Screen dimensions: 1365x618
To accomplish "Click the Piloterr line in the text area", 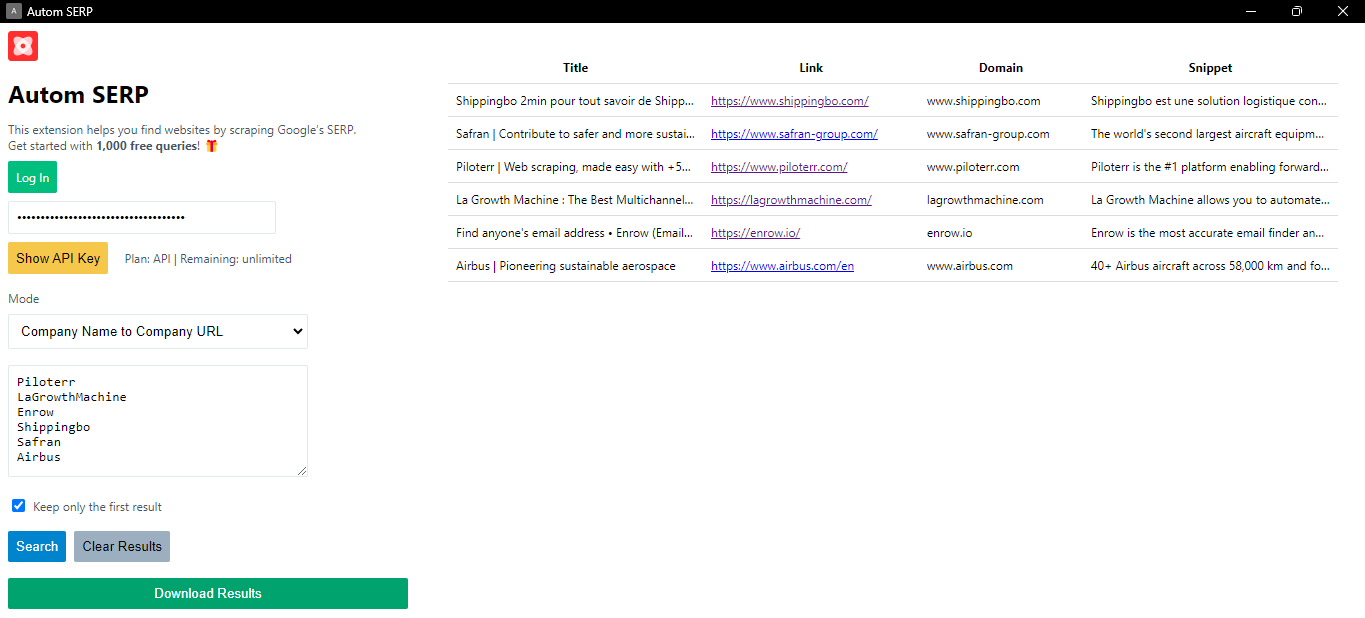I will click(46, 382).
